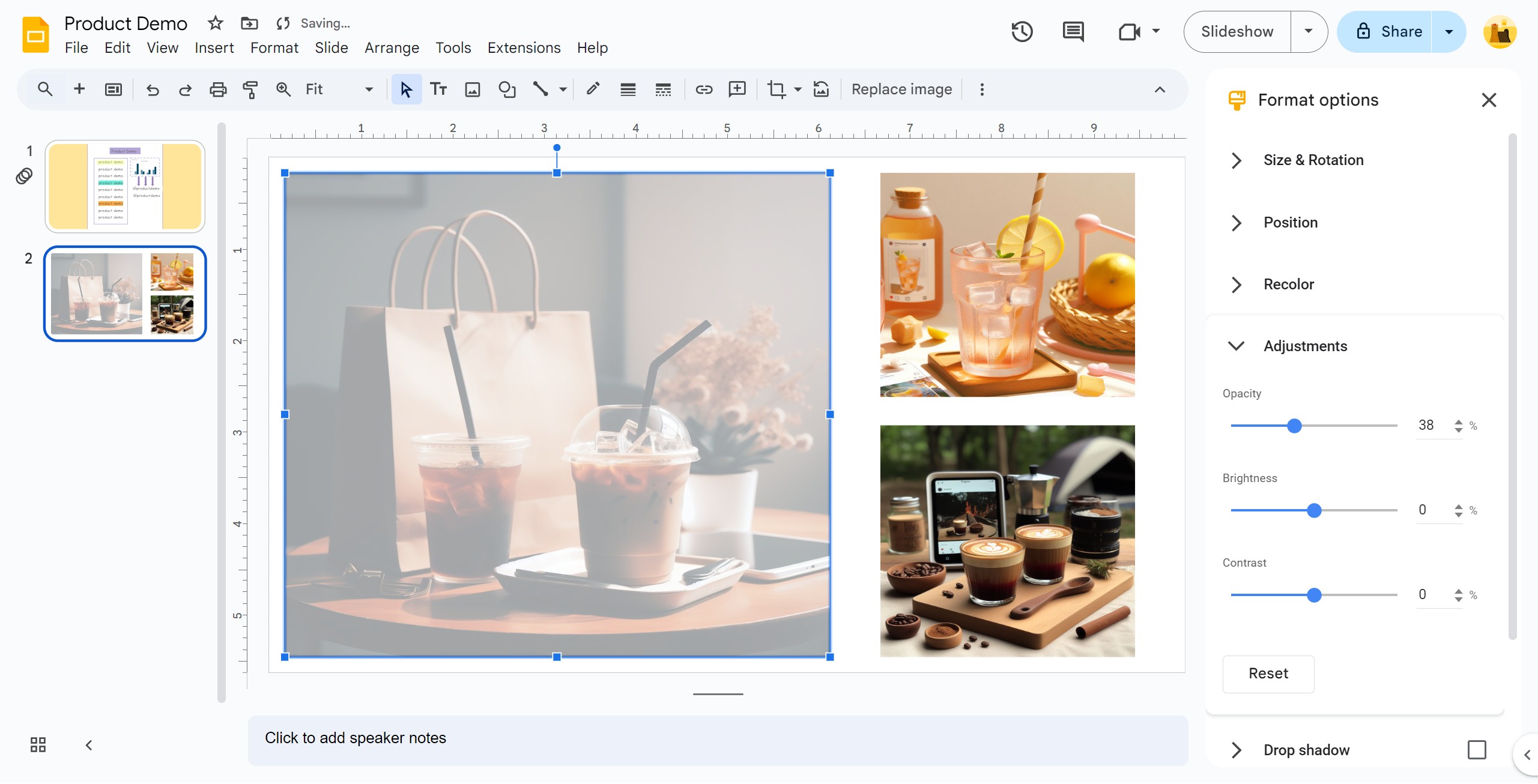The width and height of the screenshot is (1538, 784).
Task: Open the Edit menu
Action: 117,48
